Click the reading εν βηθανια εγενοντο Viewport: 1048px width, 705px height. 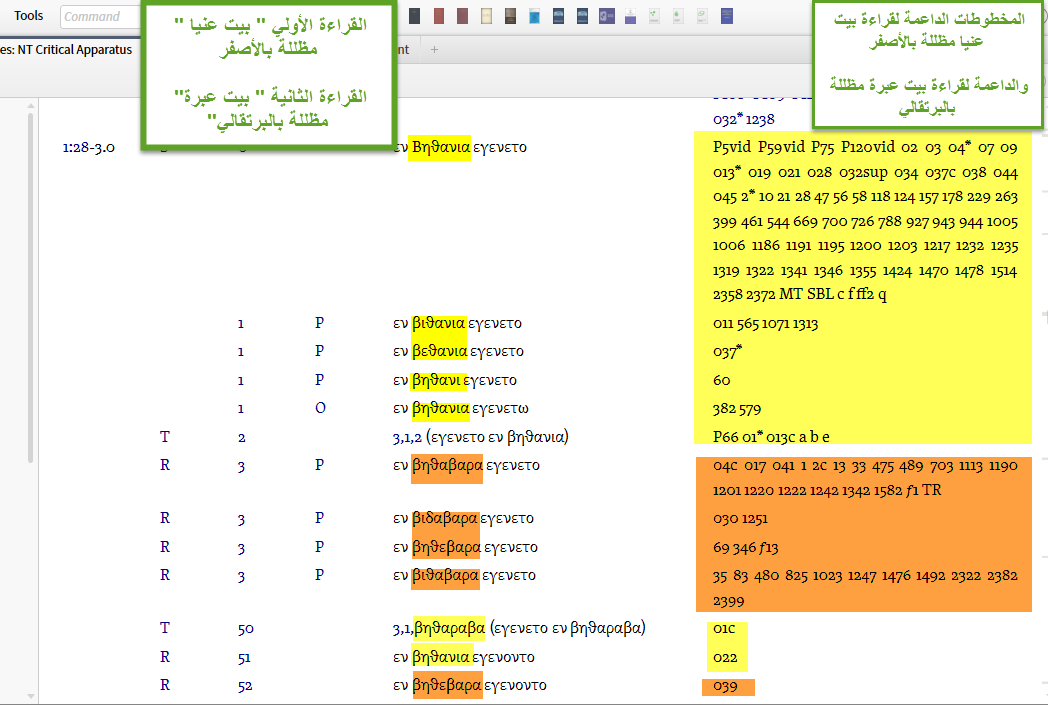pos(464,658)
